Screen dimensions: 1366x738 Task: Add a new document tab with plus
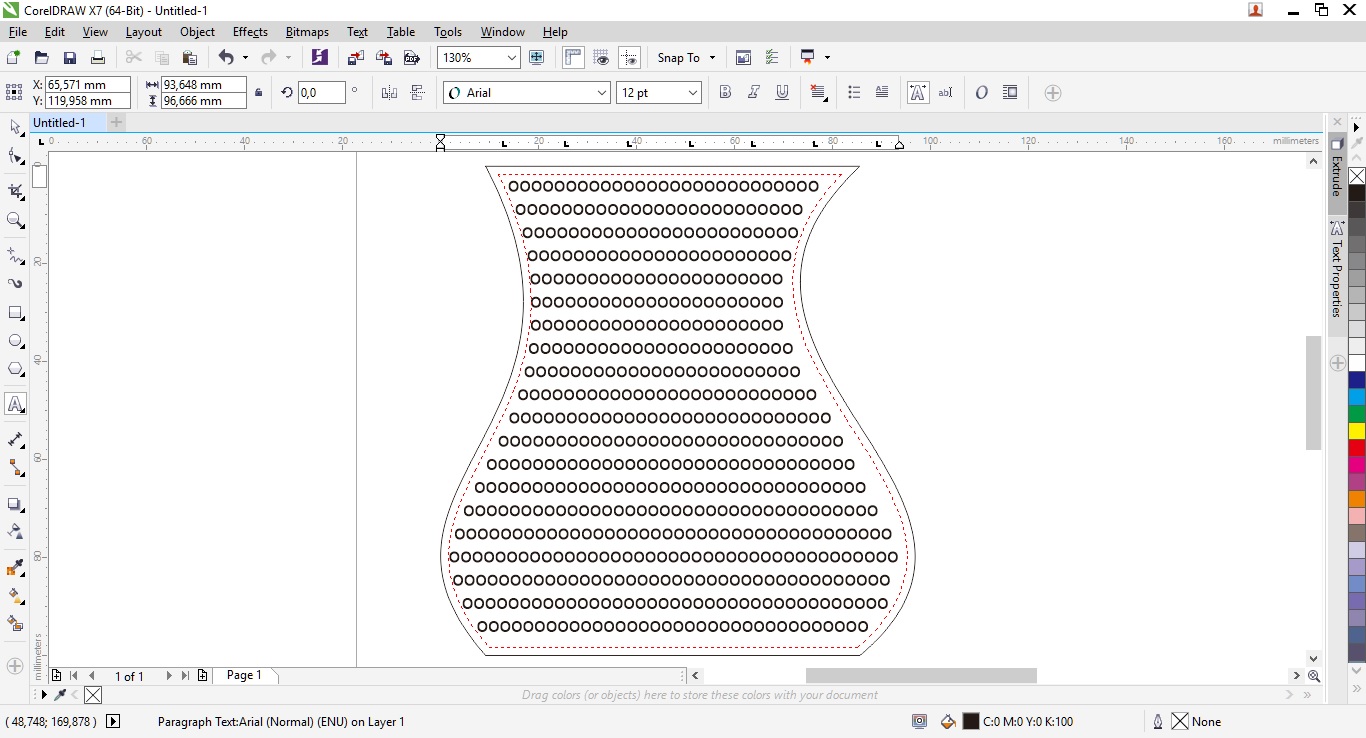[116, 122]
